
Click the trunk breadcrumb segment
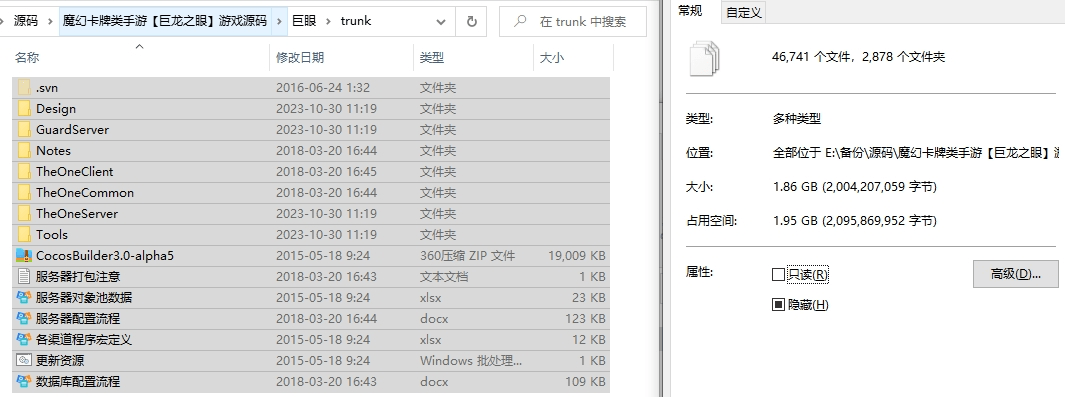tap(356, 21)
